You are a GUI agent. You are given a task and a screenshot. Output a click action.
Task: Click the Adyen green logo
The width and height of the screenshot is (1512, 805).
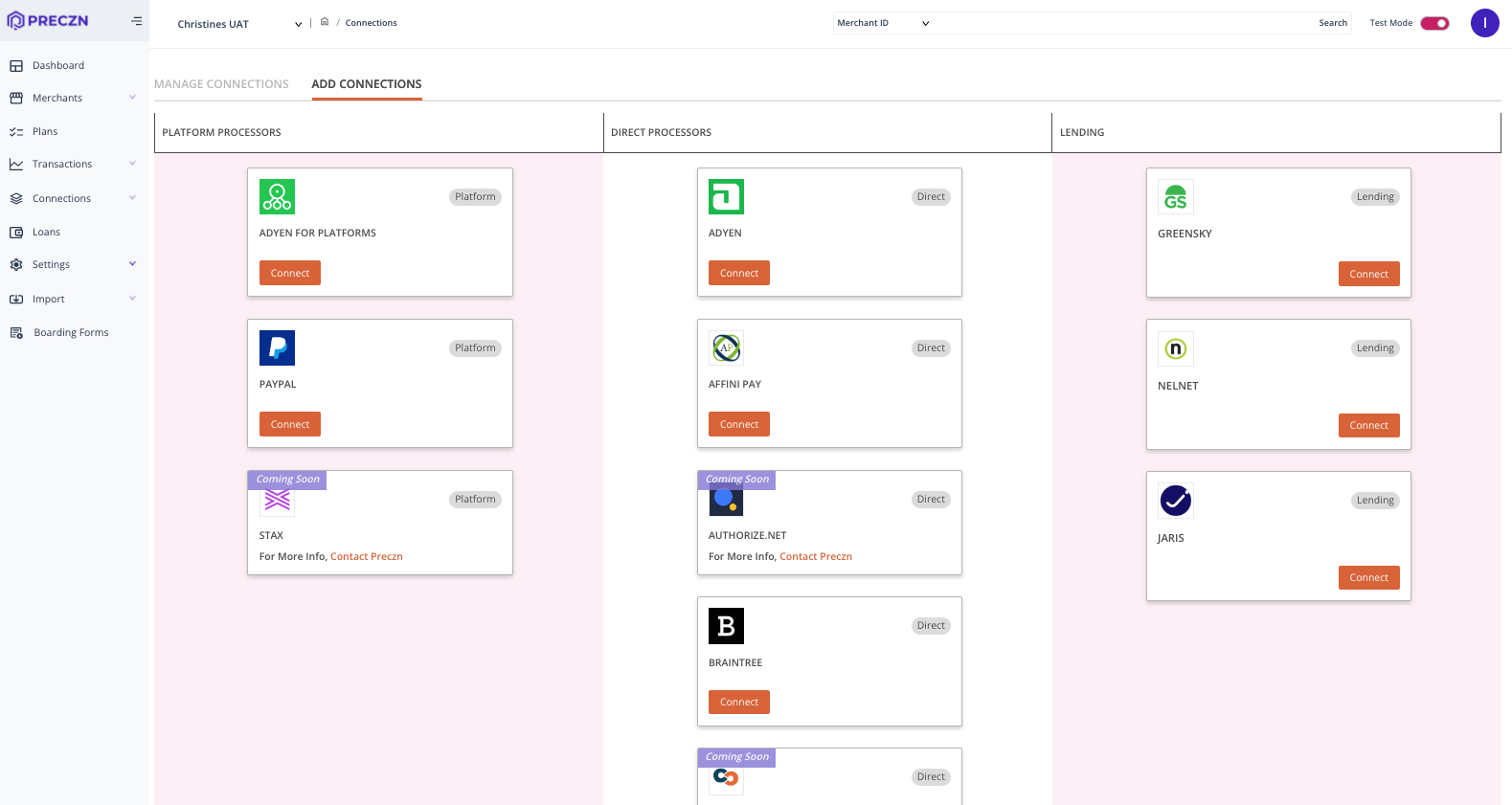[x=726, y=196]
